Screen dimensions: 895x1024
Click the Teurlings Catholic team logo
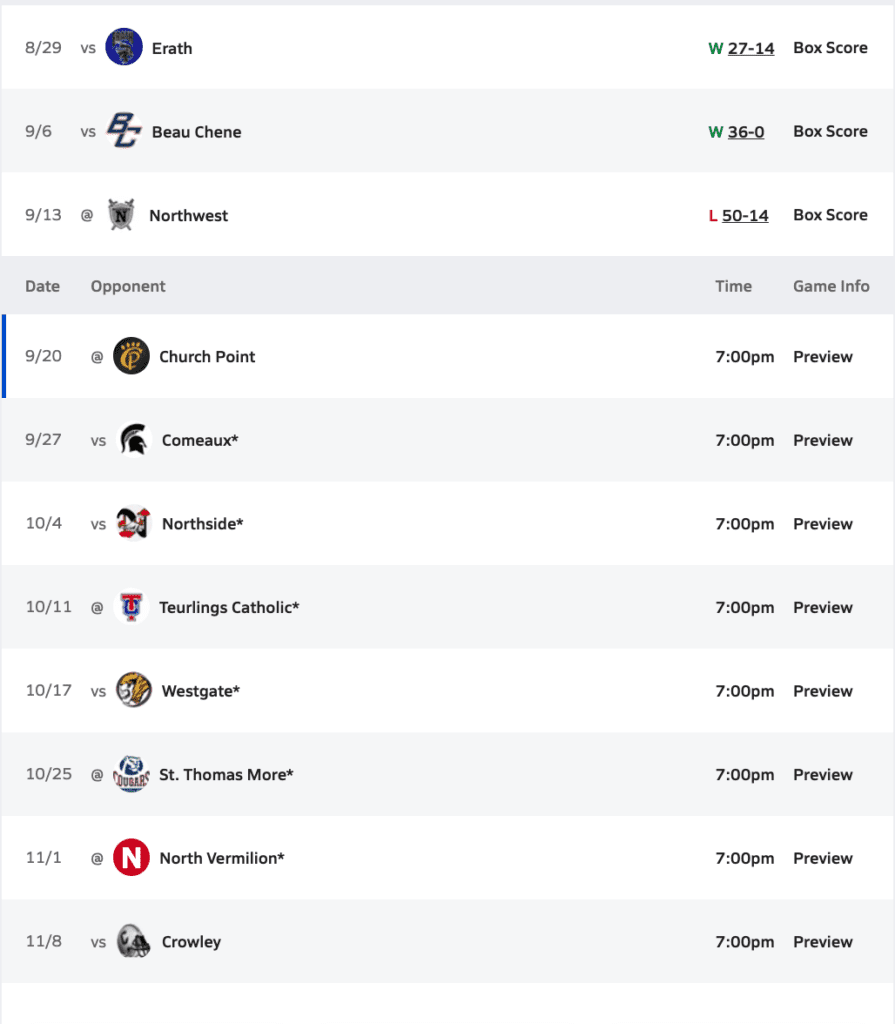tap(131, 607)
